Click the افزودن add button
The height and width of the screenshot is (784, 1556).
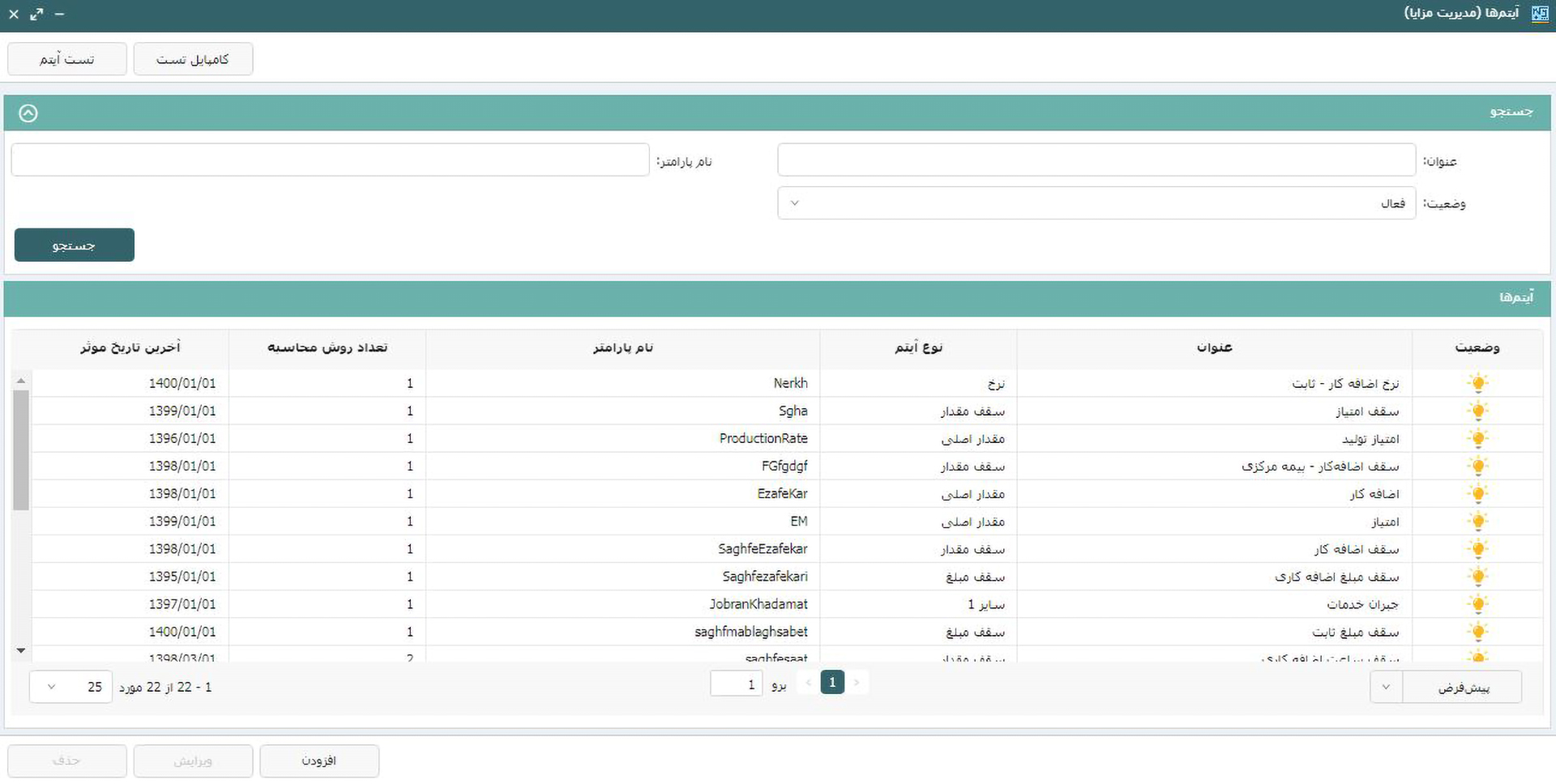coord(319,761)
